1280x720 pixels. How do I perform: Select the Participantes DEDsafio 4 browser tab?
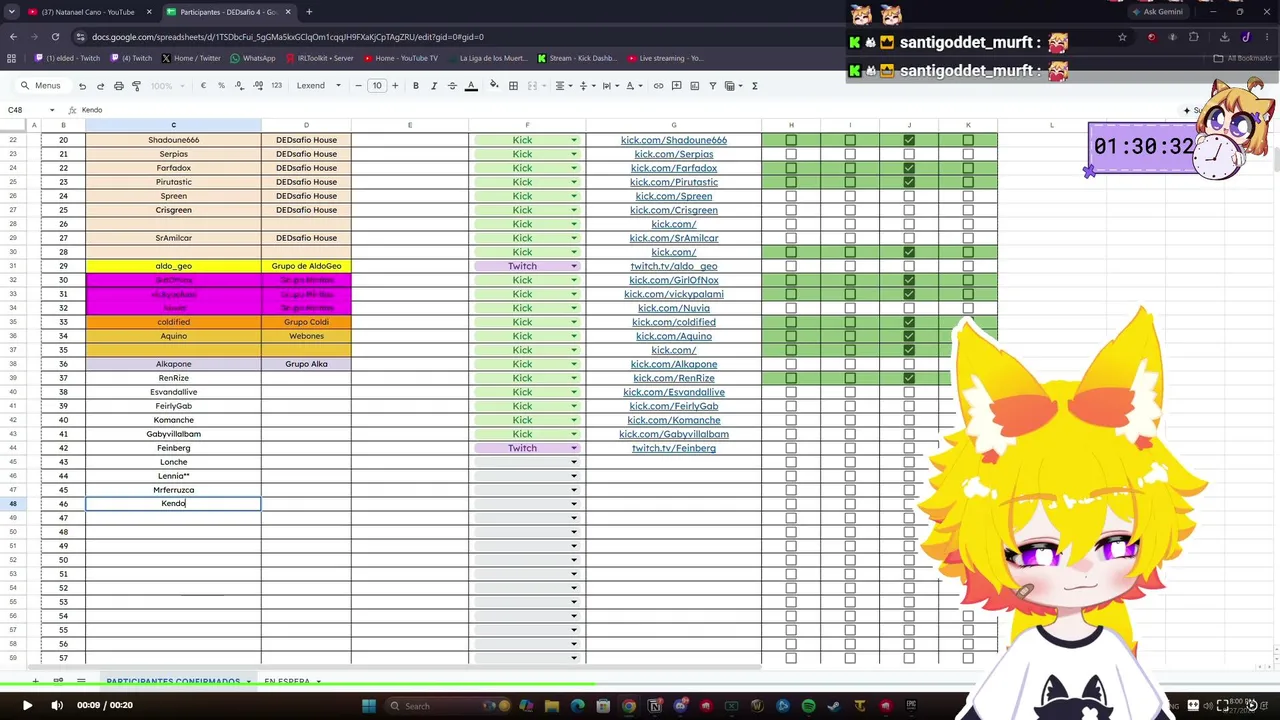(x=229, y=12)
